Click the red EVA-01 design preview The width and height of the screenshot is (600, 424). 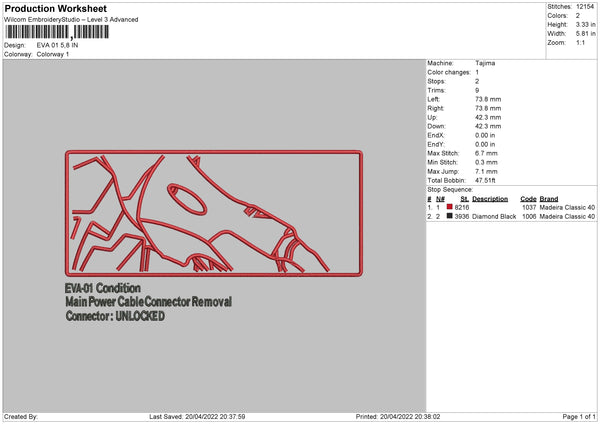pyautogui.click(x=214, y=213)
